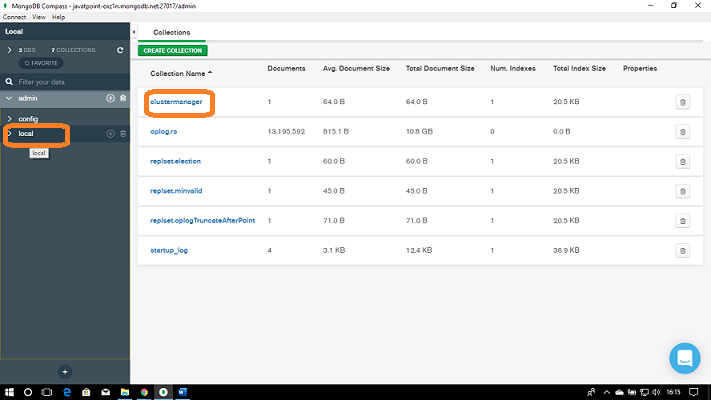Screen dimensions: 711x400
Task: Delete the oplog.rs collection
Action: click(682, 132)
